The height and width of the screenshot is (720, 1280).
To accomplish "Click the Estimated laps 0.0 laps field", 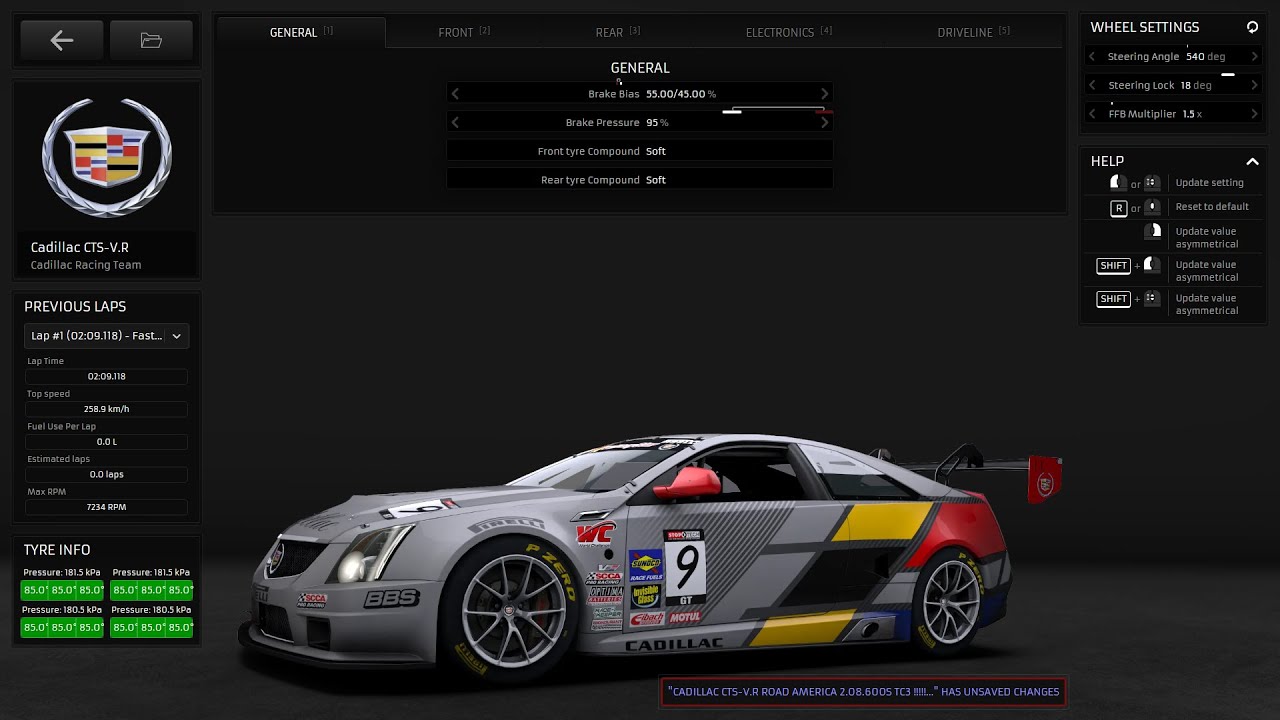I will (107, 474).
